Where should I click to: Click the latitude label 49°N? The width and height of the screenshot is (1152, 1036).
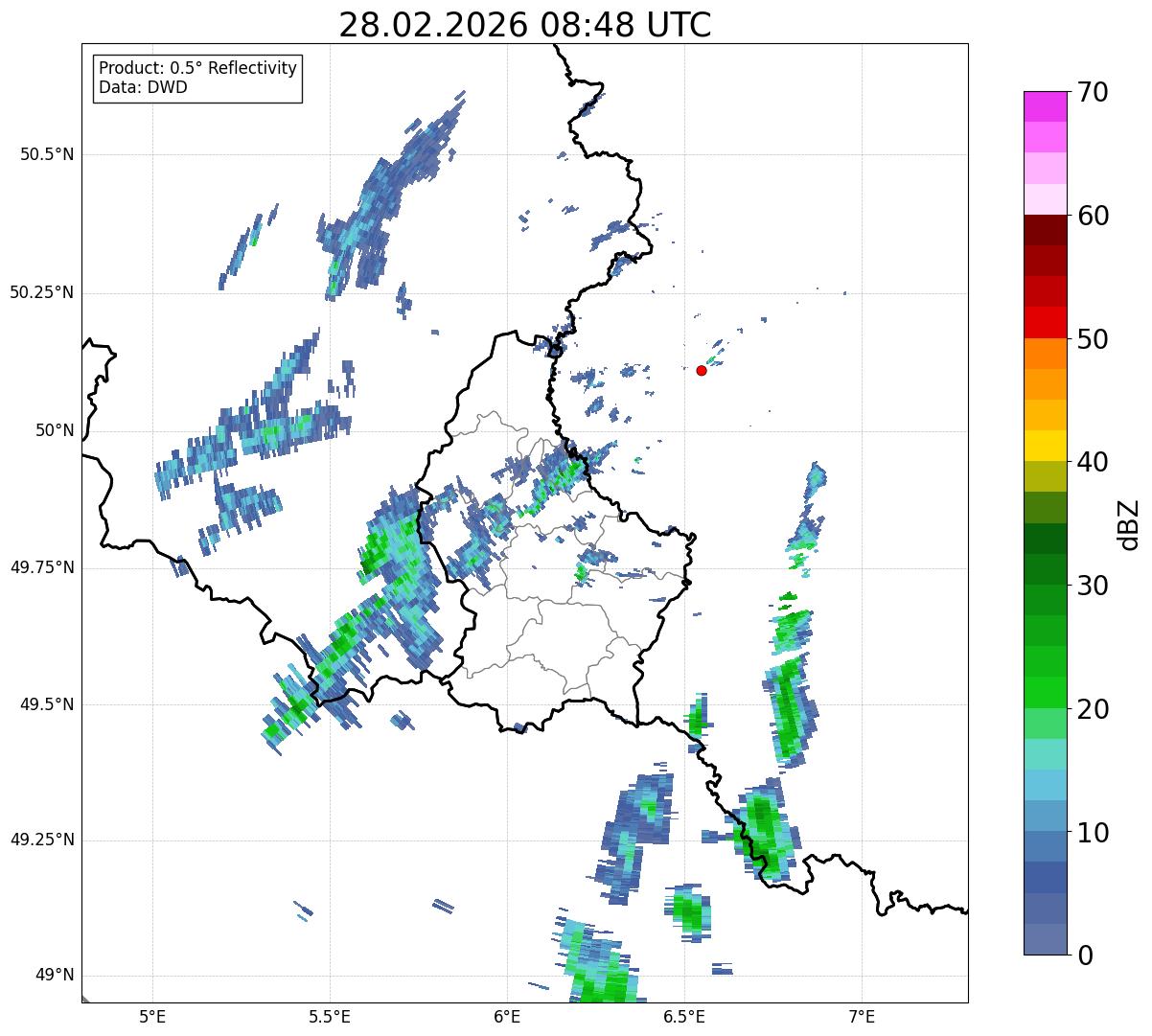pos(54,976)
